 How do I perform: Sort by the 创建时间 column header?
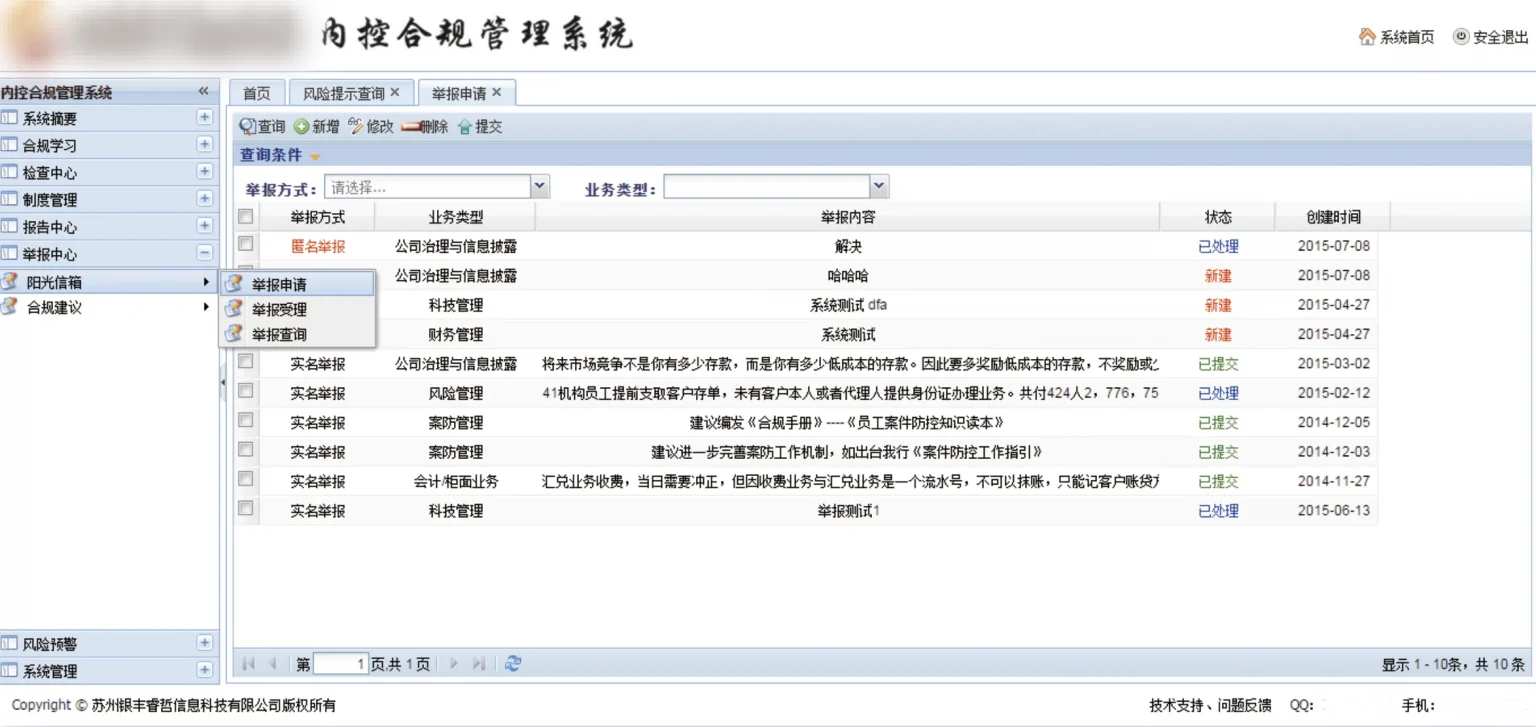(1332, 217)
